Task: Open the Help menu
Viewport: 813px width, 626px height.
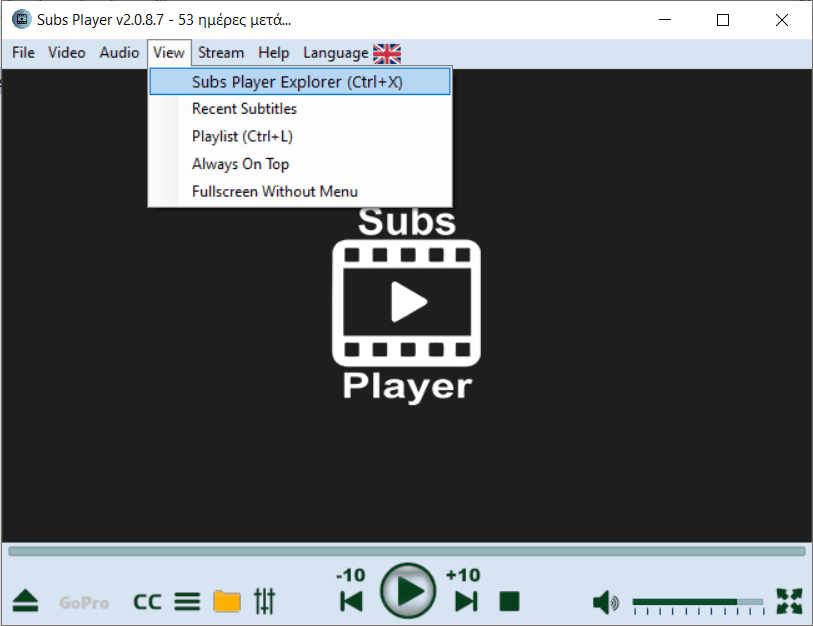Action: 274,53
